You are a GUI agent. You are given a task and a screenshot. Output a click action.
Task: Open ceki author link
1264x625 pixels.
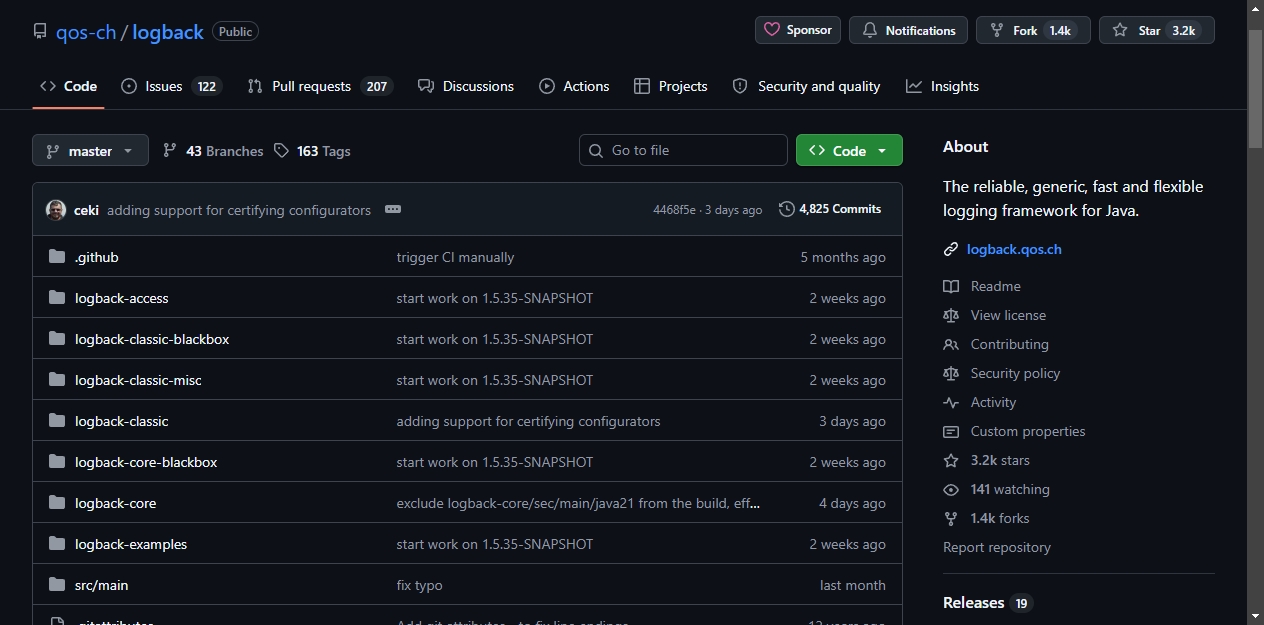[x=86, y=210]
